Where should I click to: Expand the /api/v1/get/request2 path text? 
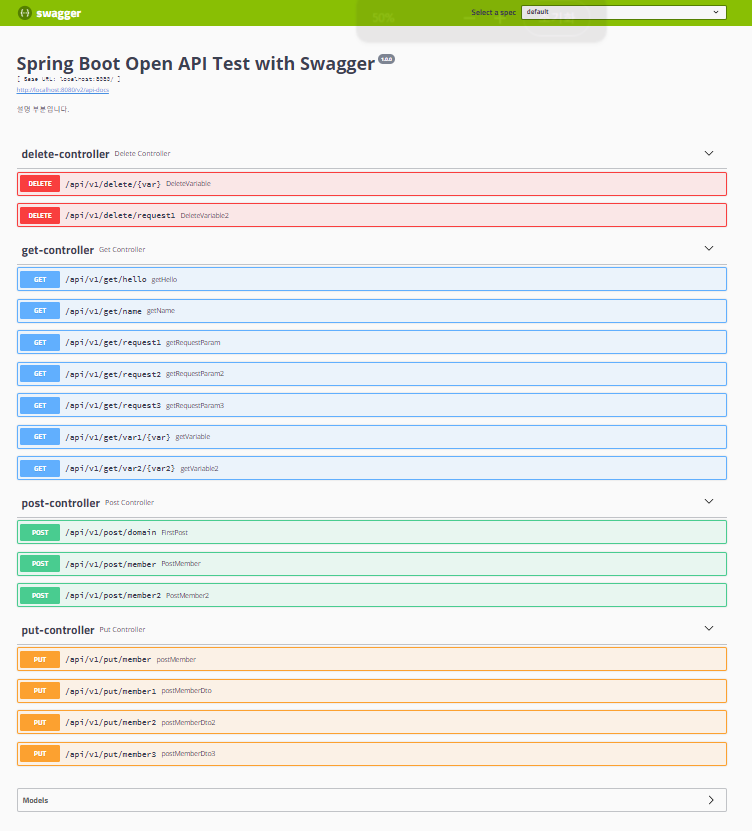coord(113,374)
